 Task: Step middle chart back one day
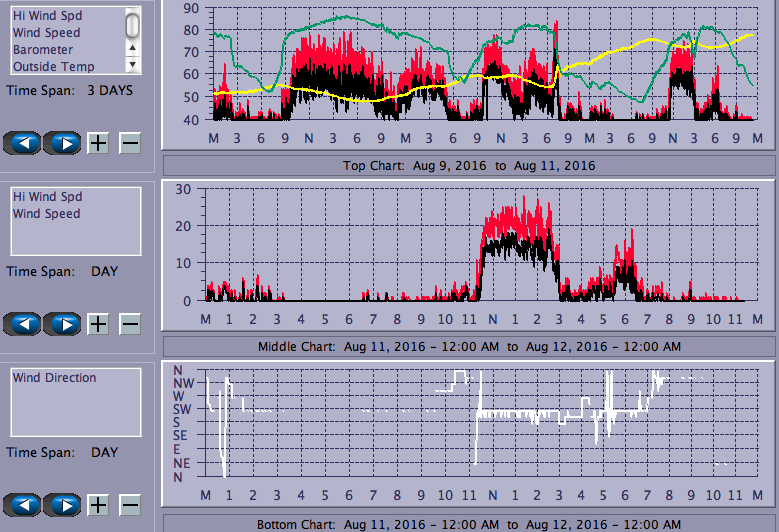click(24, 324)
